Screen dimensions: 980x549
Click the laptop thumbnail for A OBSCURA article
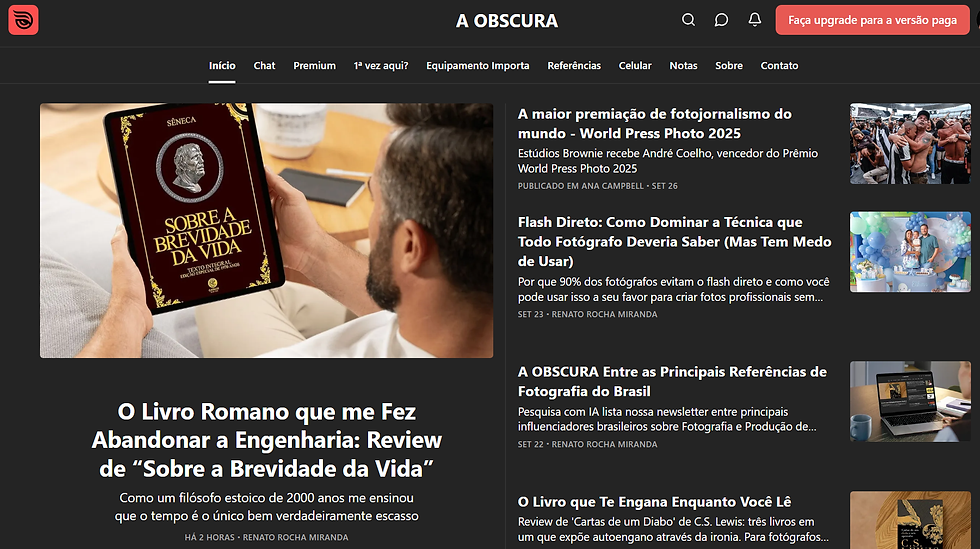(x=910, y=401)
